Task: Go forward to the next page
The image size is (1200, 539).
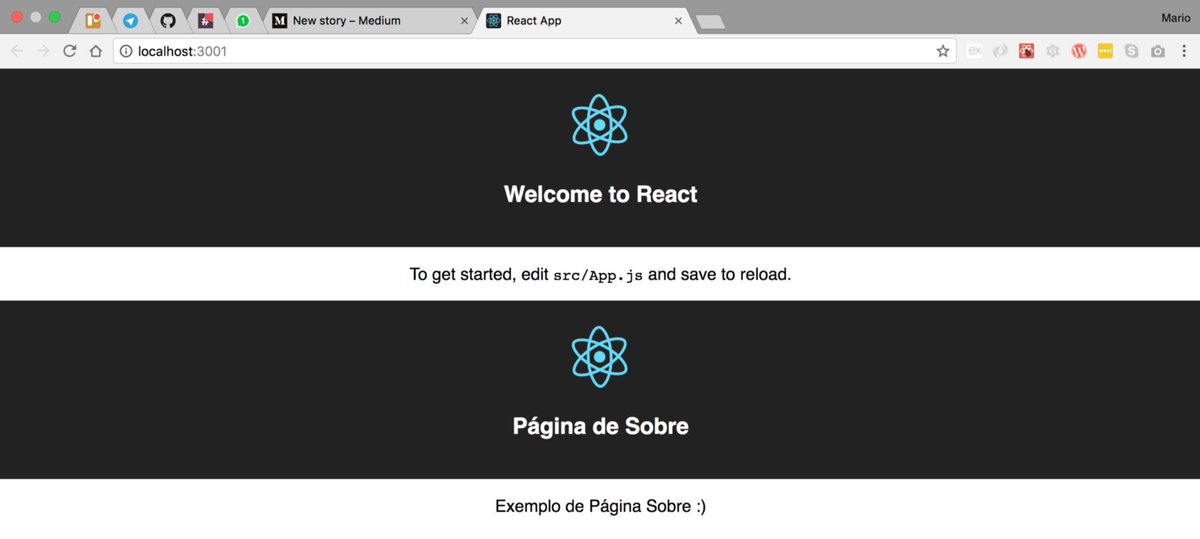Action: (x=43, y=51)
